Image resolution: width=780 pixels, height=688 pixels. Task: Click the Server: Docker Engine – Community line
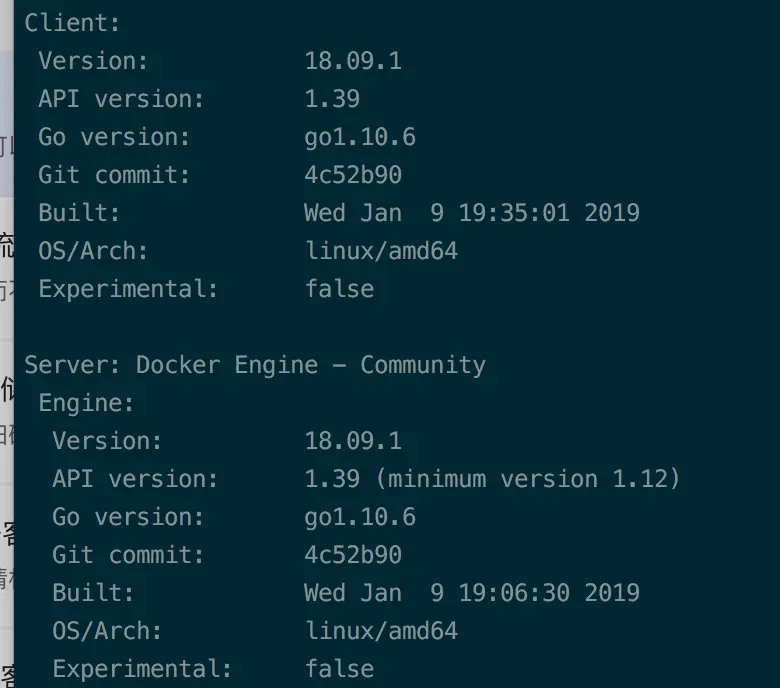coord(255,365)
